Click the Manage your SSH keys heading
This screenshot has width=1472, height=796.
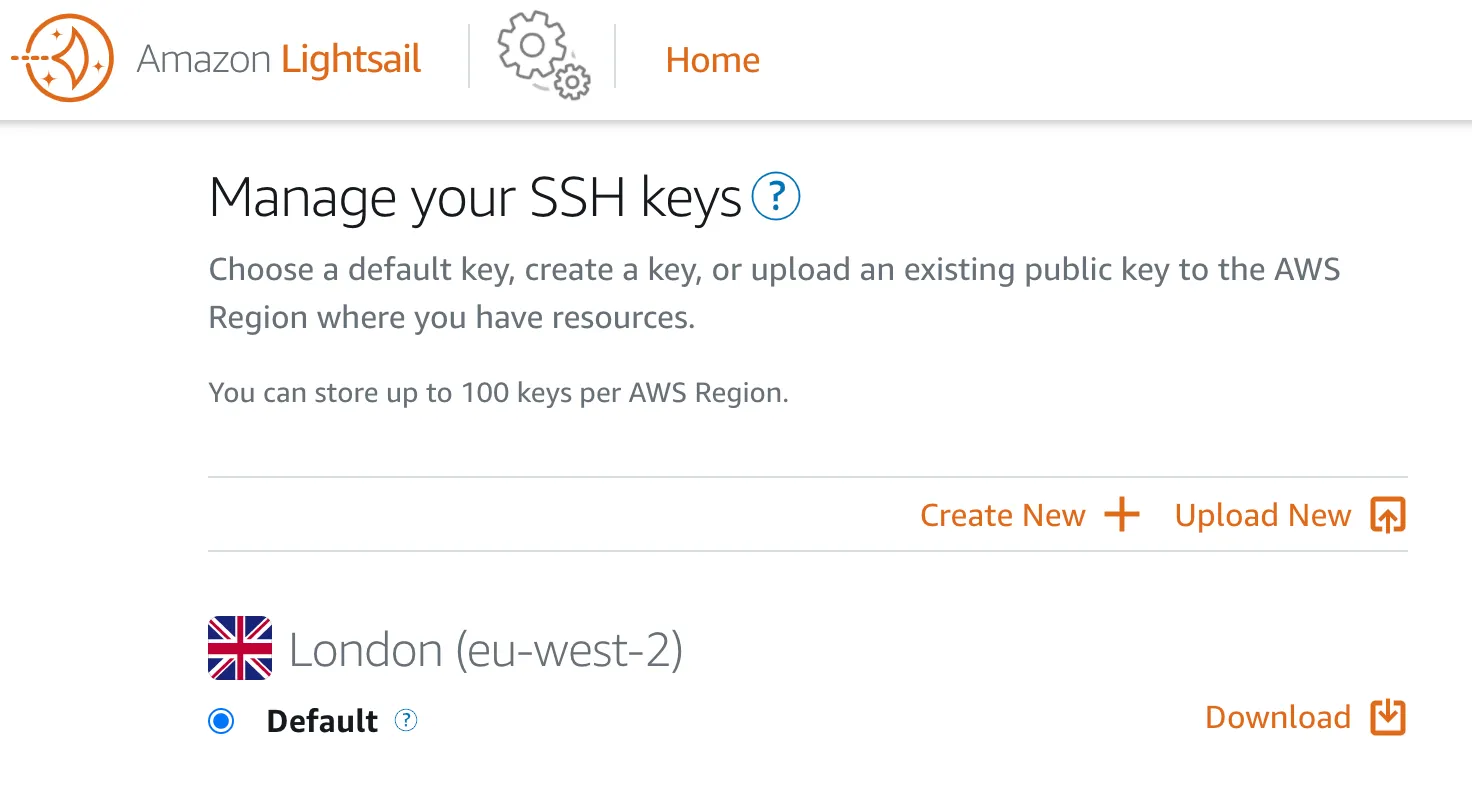[475, 198]
